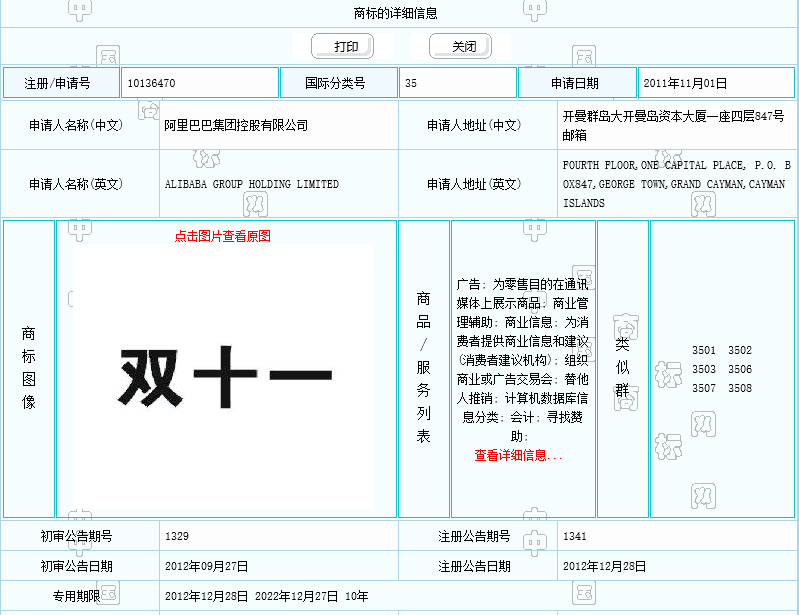Click the 初审公告期号 label
799x615 pixels.
pyautogui.click(x=76, y=536)
